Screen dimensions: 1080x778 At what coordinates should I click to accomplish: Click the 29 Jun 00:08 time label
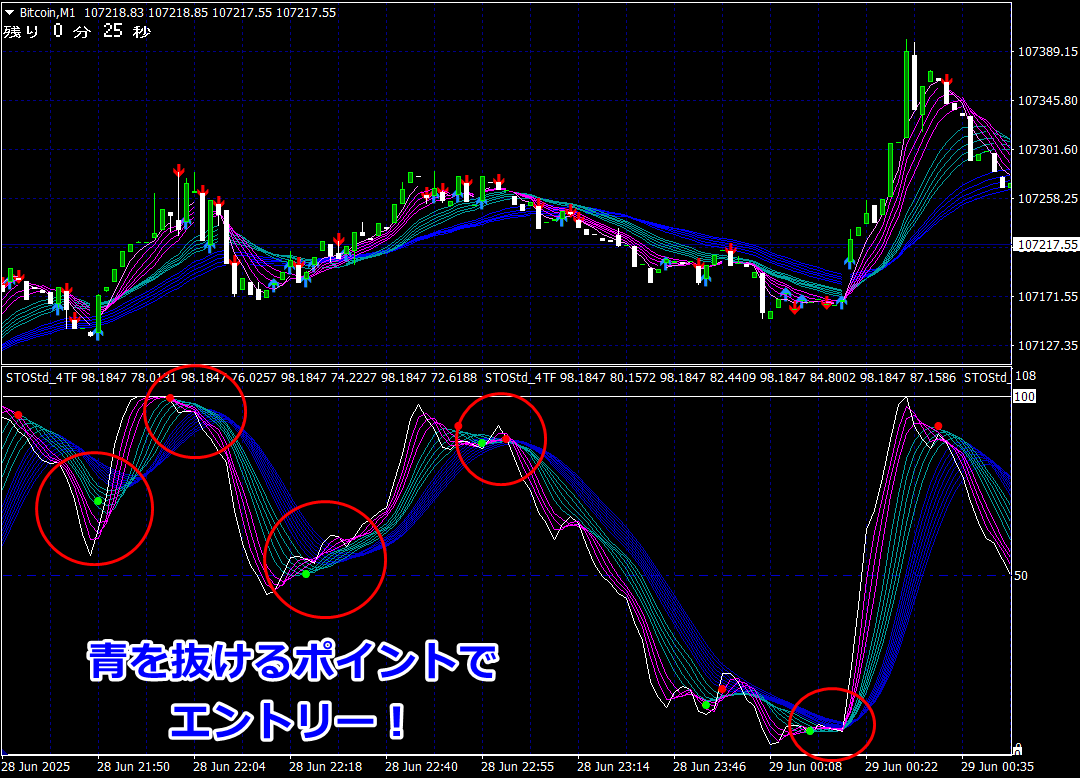click(805, 766)
